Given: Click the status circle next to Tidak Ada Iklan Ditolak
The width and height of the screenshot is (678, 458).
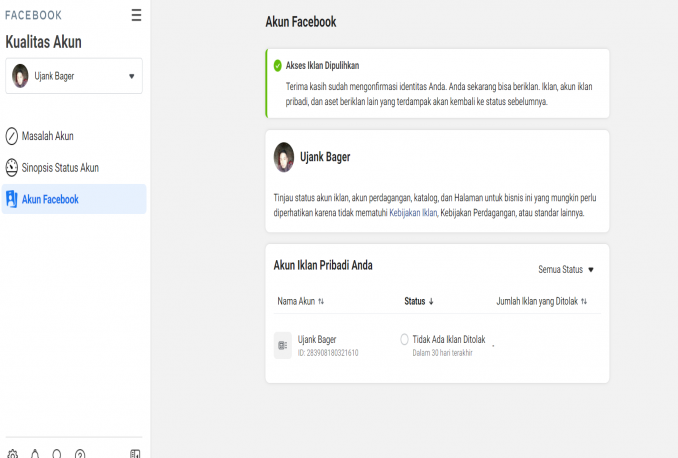Looking at the screenshot, I should (405, 340).
